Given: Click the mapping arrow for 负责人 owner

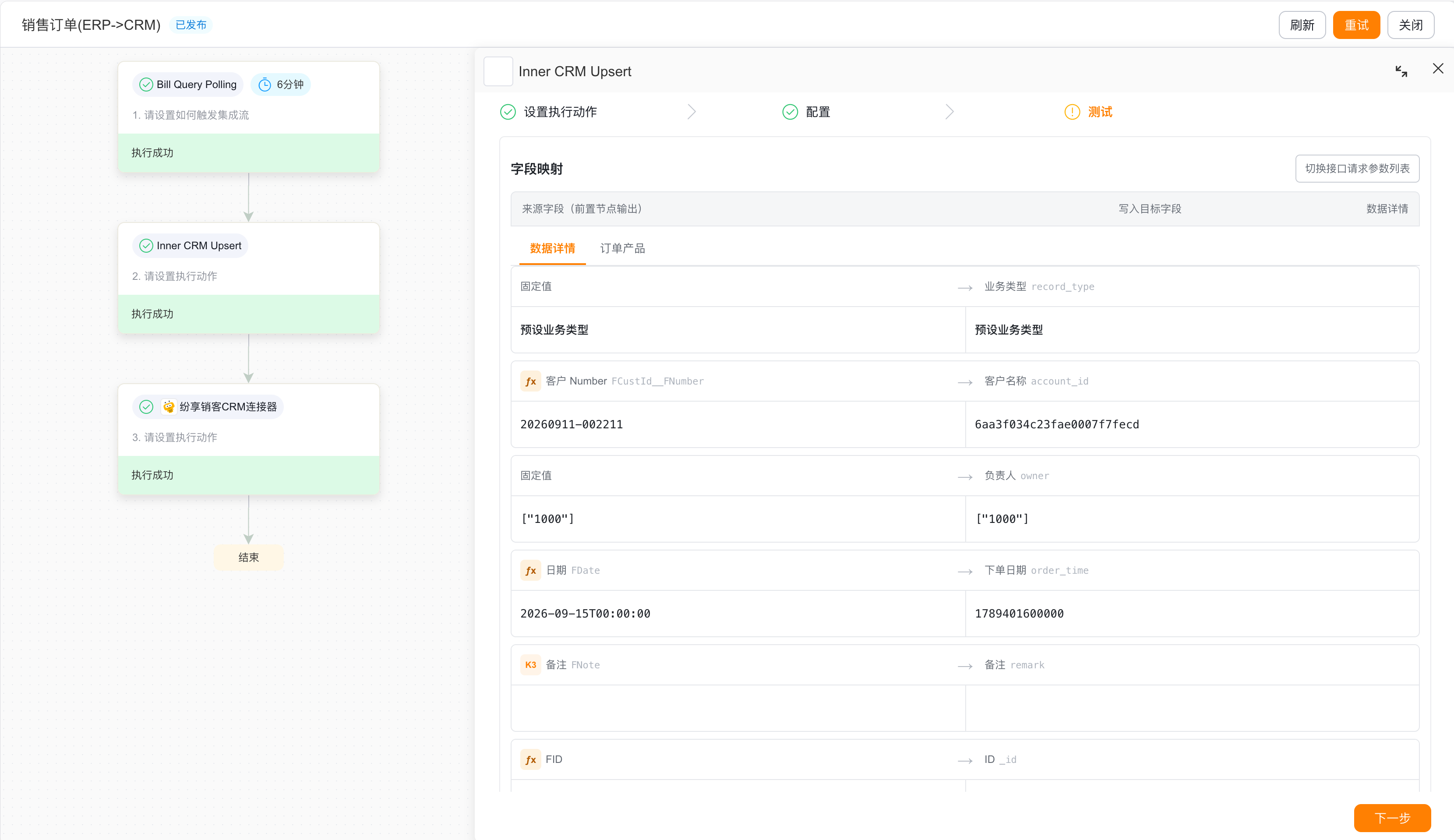Looking at the screenshot, I should tap(965, 476).
